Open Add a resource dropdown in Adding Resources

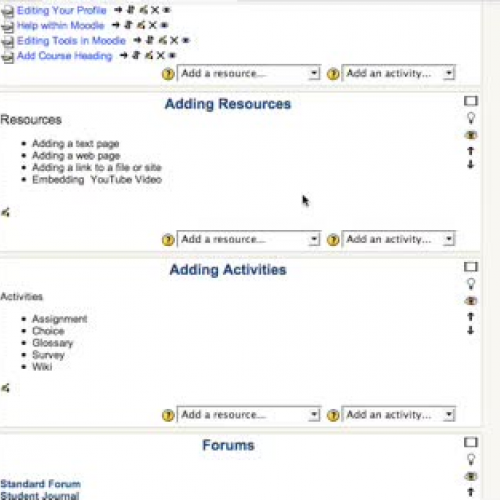[249, 239]
